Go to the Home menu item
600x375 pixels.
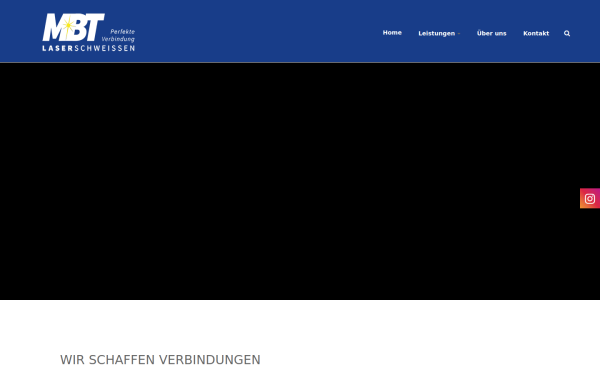pos(392,33)
